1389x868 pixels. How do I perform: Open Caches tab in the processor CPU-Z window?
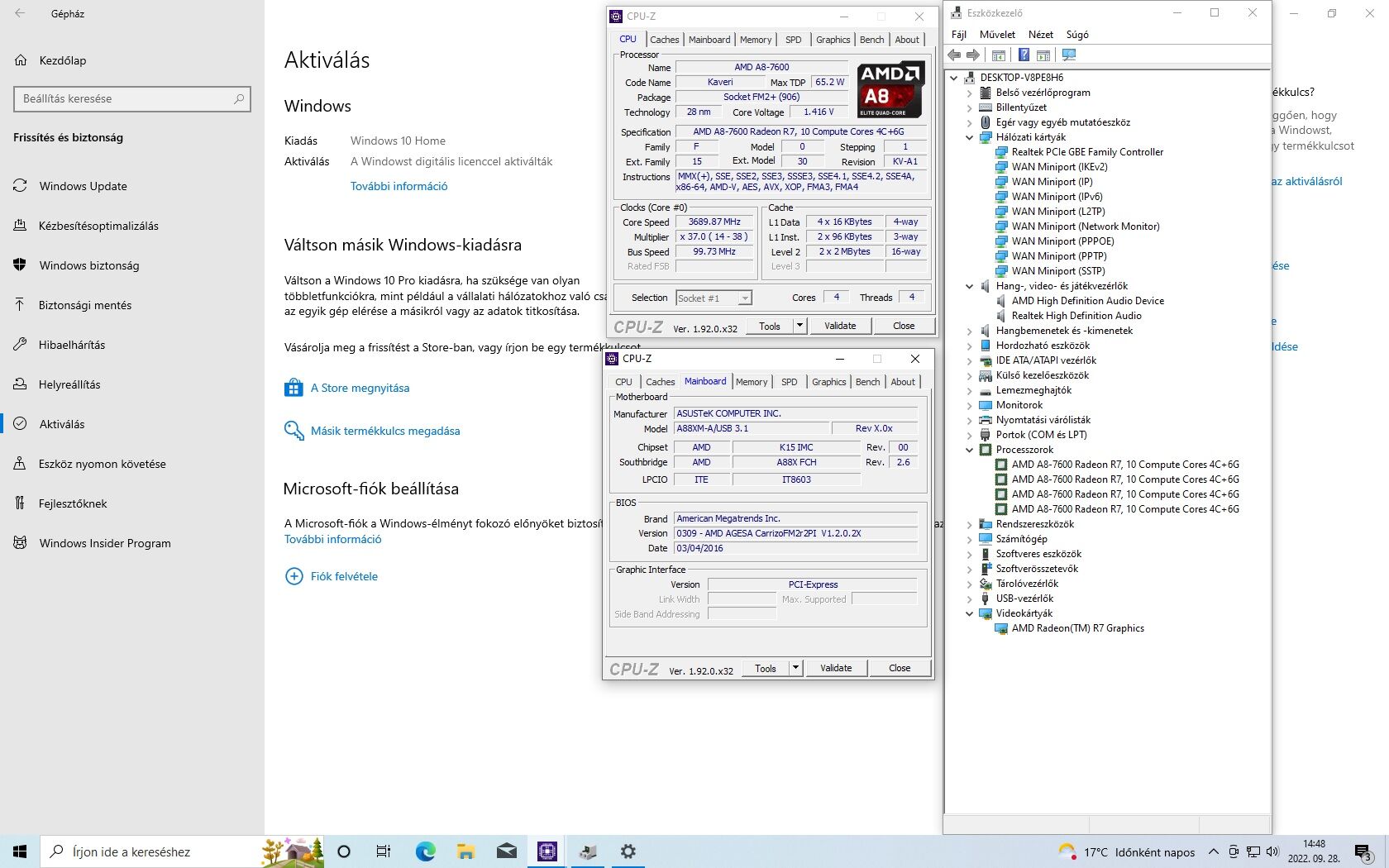coord(664,40)
